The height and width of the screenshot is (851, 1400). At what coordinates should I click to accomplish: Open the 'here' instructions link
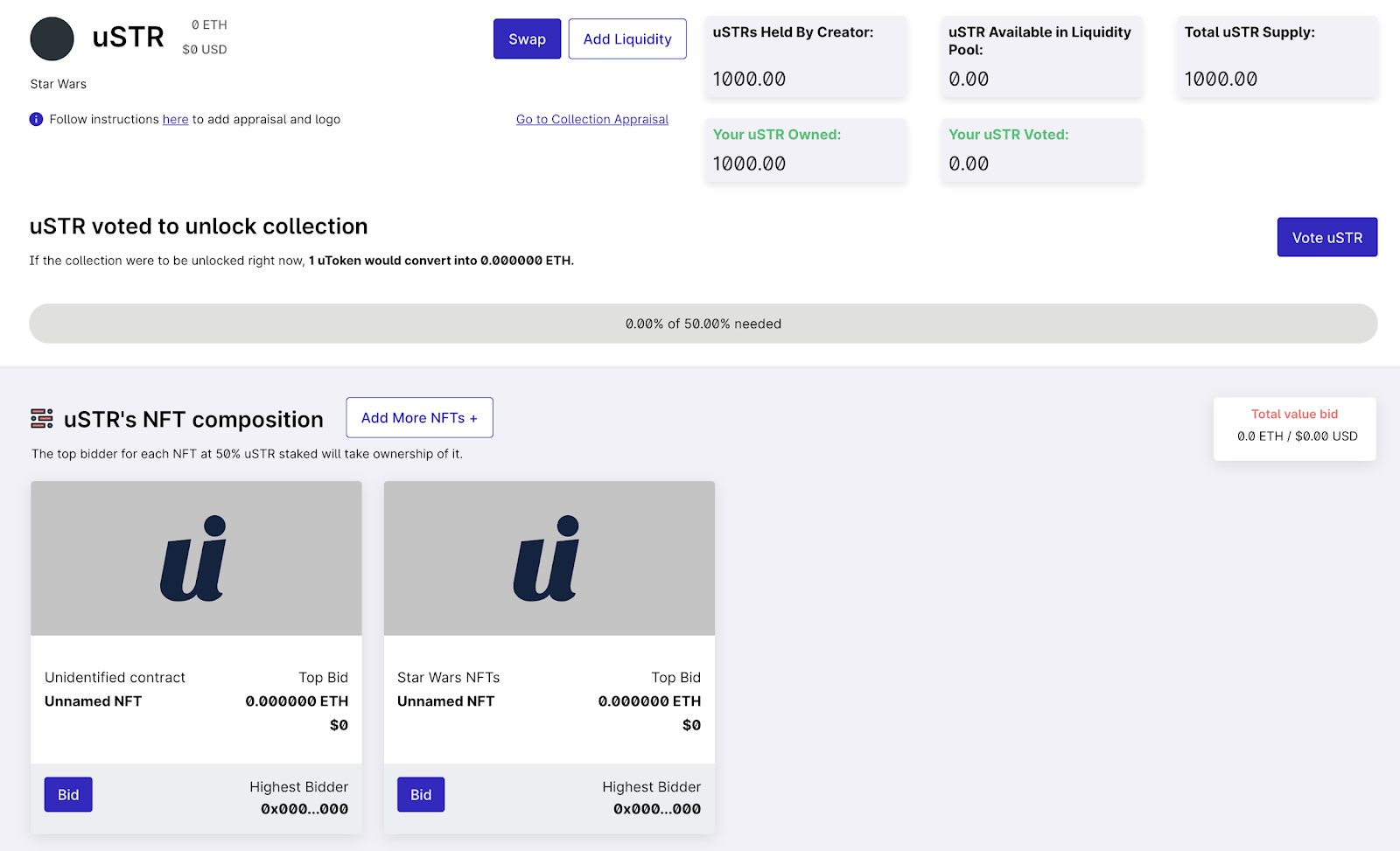point(175,119)
